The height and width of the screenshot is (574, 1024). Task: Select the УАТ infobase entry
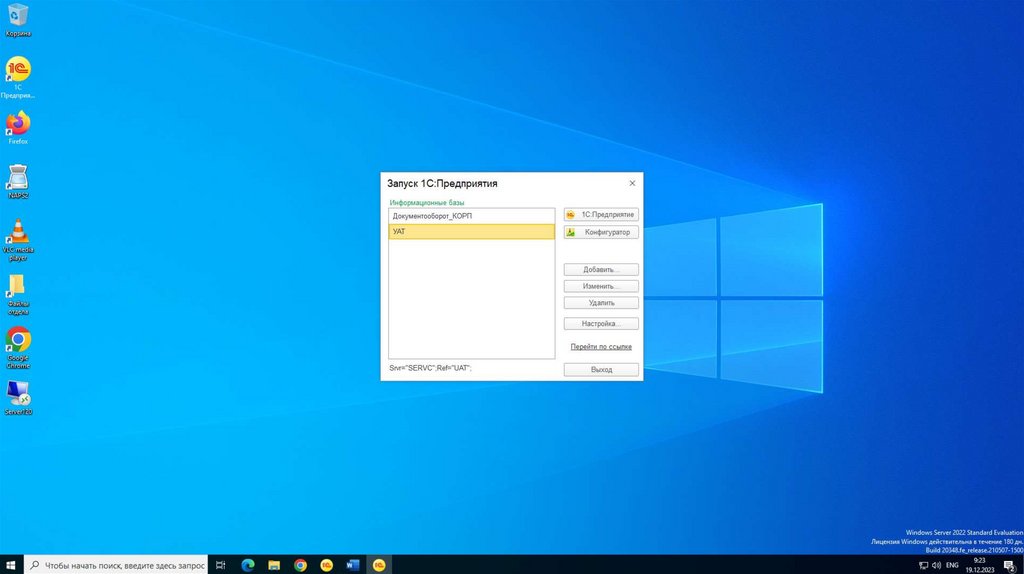pos(471,232)
